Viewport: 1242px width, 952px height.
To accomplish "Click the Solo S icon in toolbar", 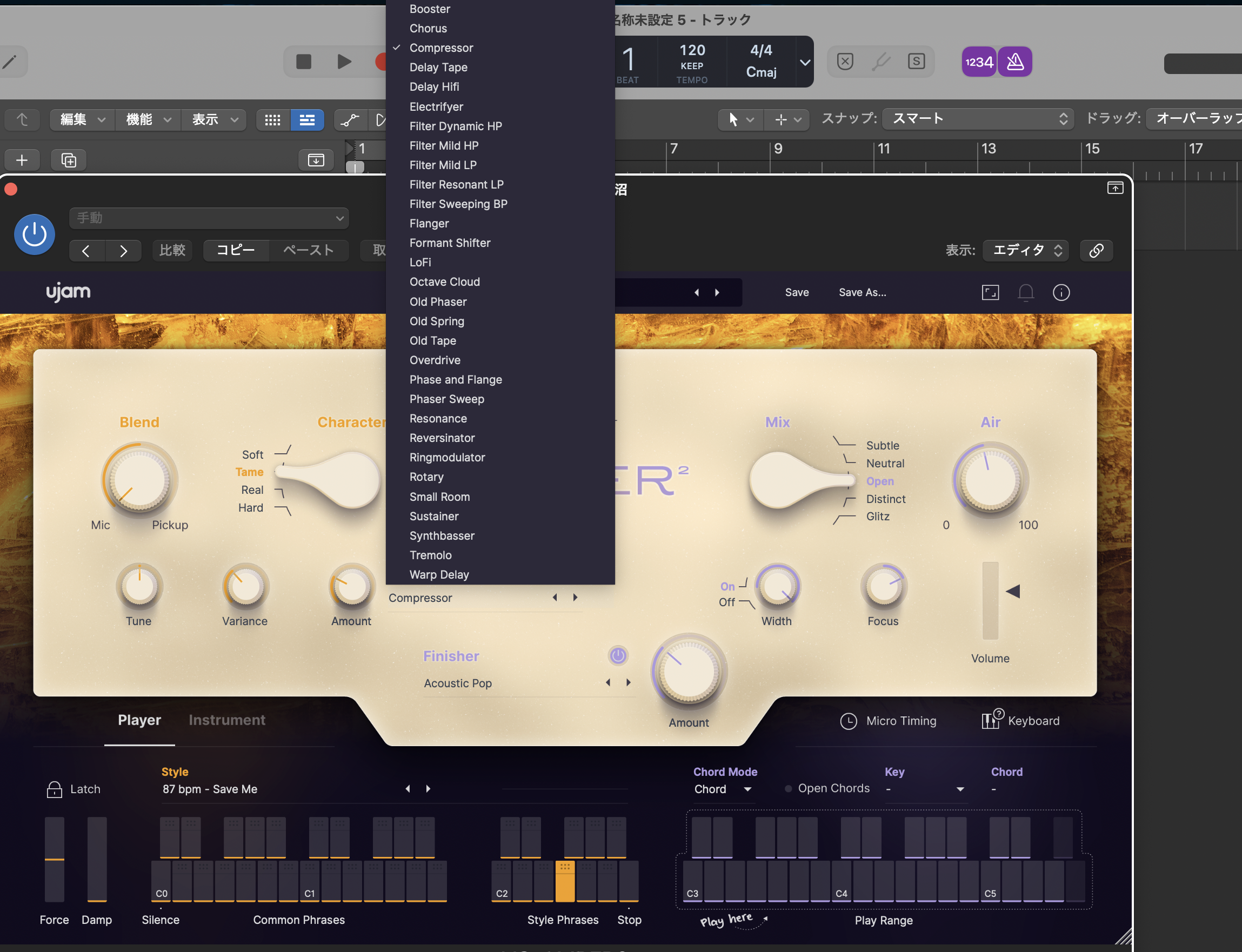I will (x=916, y=61).
